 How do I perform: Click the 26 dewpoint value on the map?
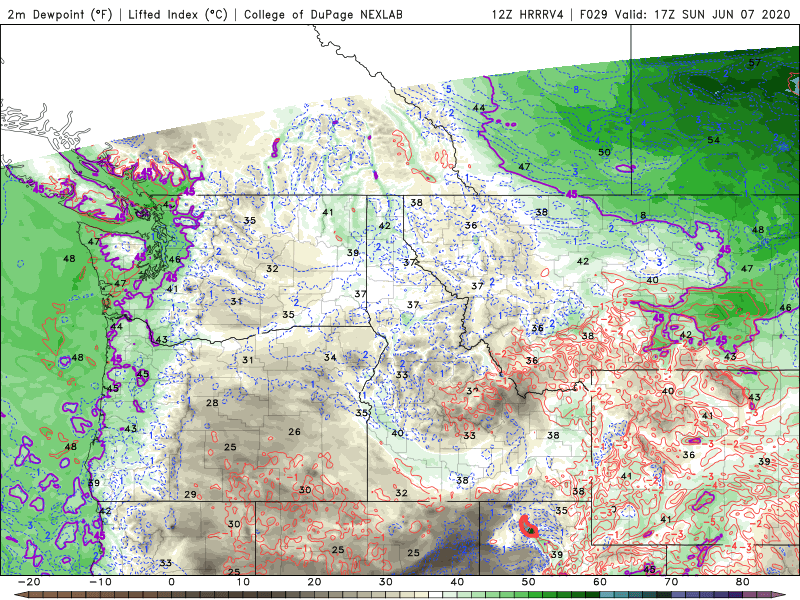pyautogui.click(x=294, y=432)
